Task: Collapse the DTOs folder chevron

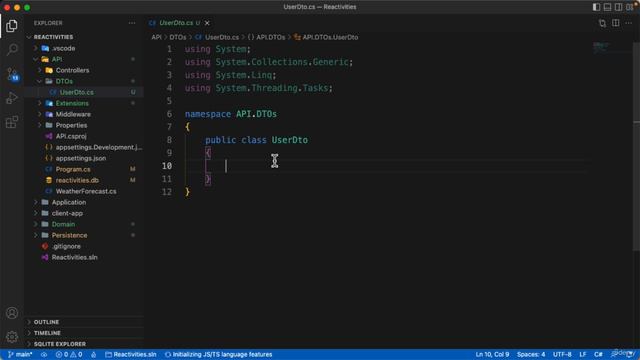Action: coord(40,81)
